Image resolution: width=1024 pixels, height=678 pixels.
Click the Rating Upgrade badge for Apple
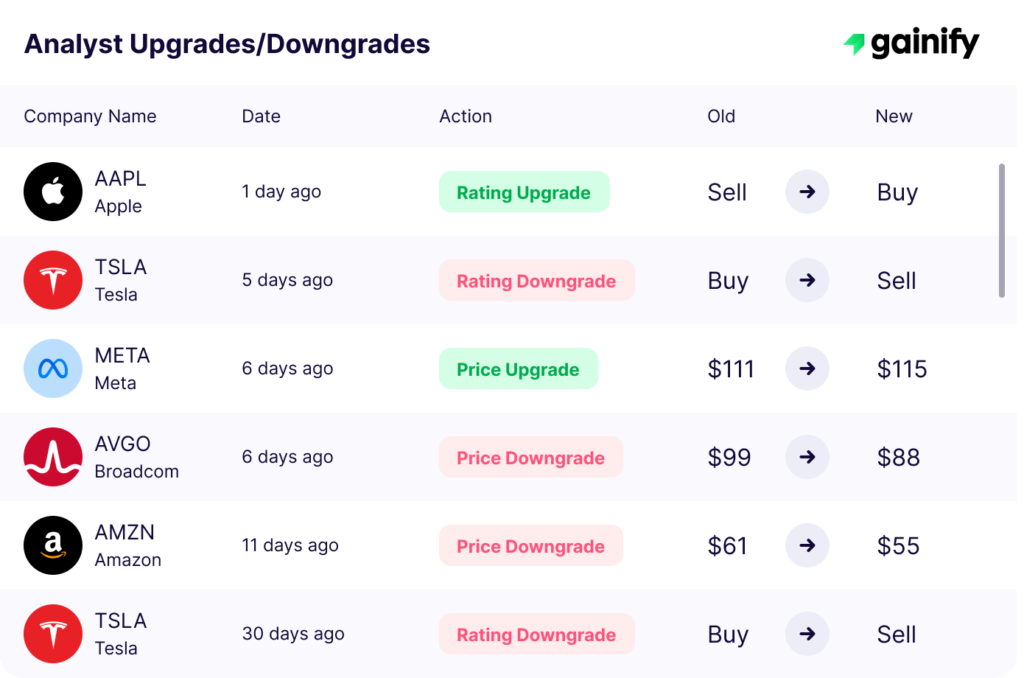[x=524, y=192]
